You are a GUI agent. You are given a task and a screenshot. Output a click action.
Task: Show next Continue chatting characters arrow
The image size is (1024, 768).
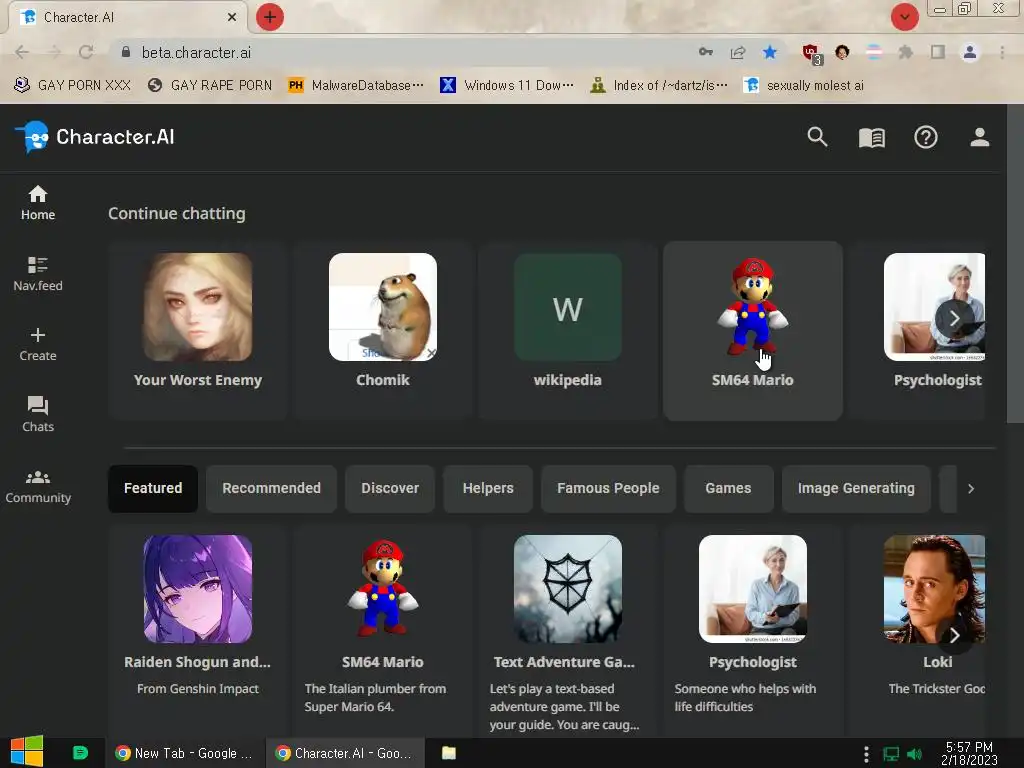click(954, 318)
